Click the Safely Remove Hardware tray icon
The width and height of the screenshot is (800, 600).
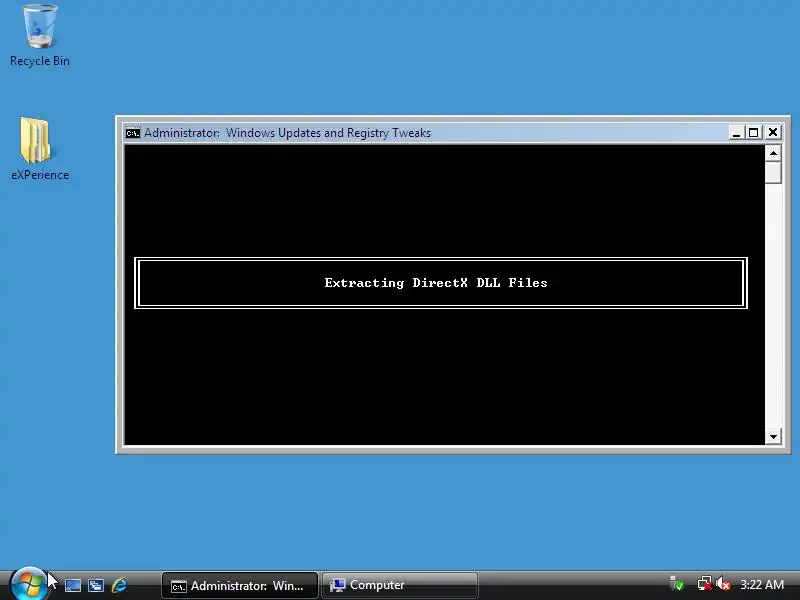coord(677,584)
